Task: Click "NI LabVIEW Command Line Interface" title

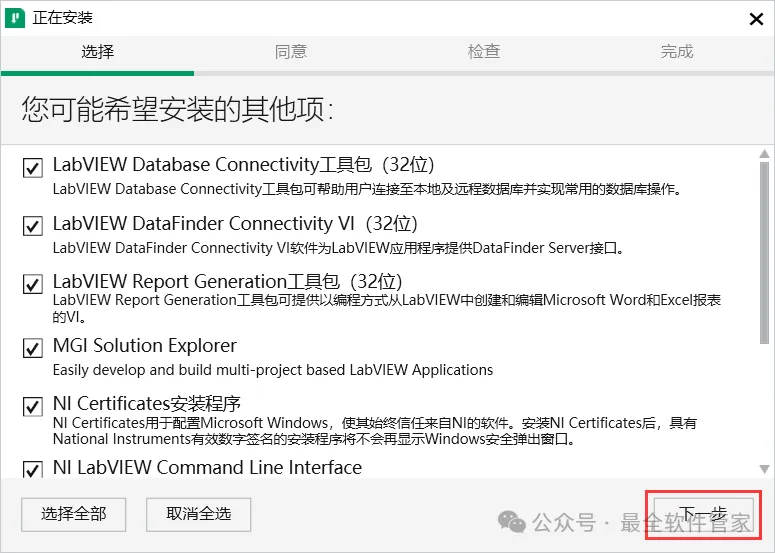Action: tap(207, 468)
